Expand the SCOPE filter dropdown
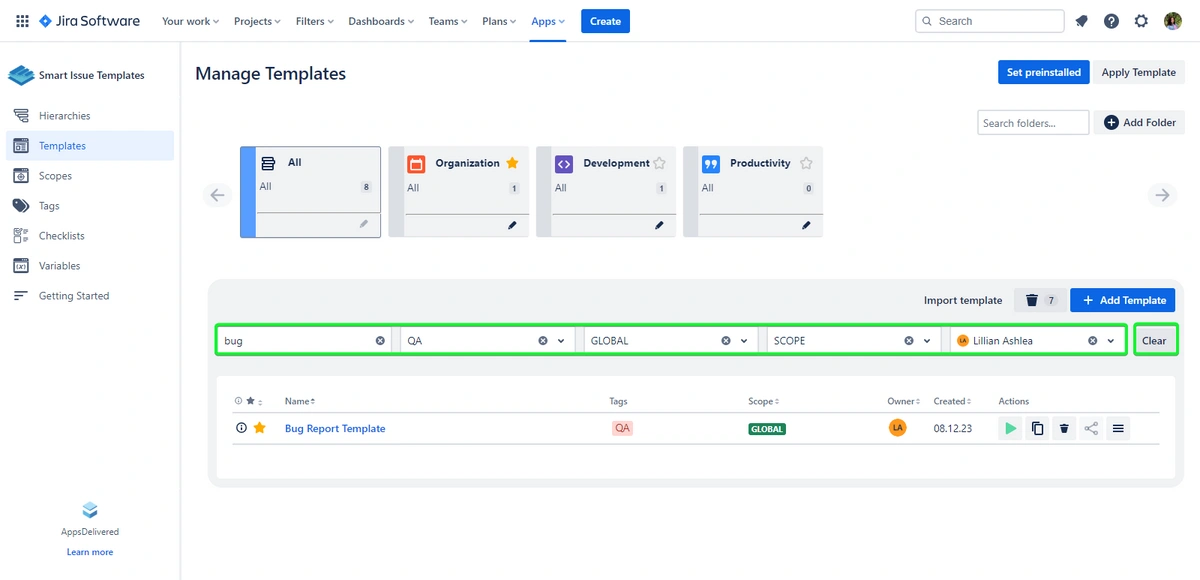Viewport: 1200px width, 580px height. pos(927,341)
